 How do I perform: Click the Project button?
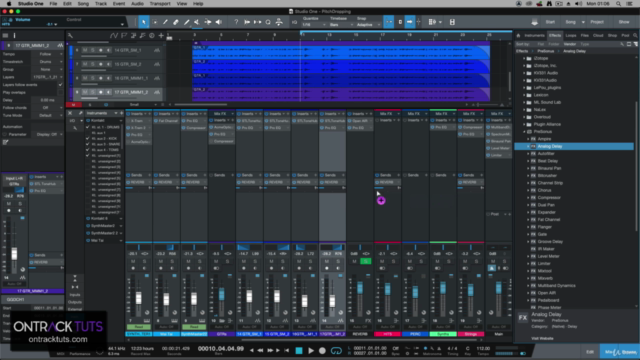click(x=597, y=22)
